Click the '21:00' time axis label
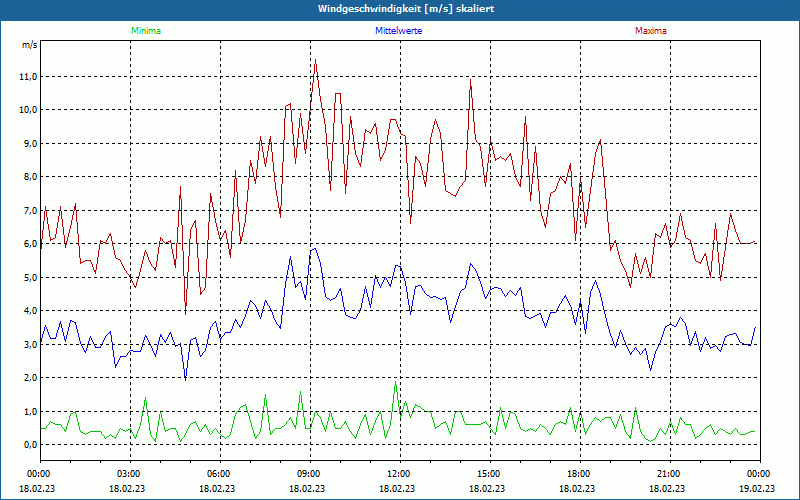Image resolution: width=800 pixels, height=500 pixels. [x=670, y=474]
